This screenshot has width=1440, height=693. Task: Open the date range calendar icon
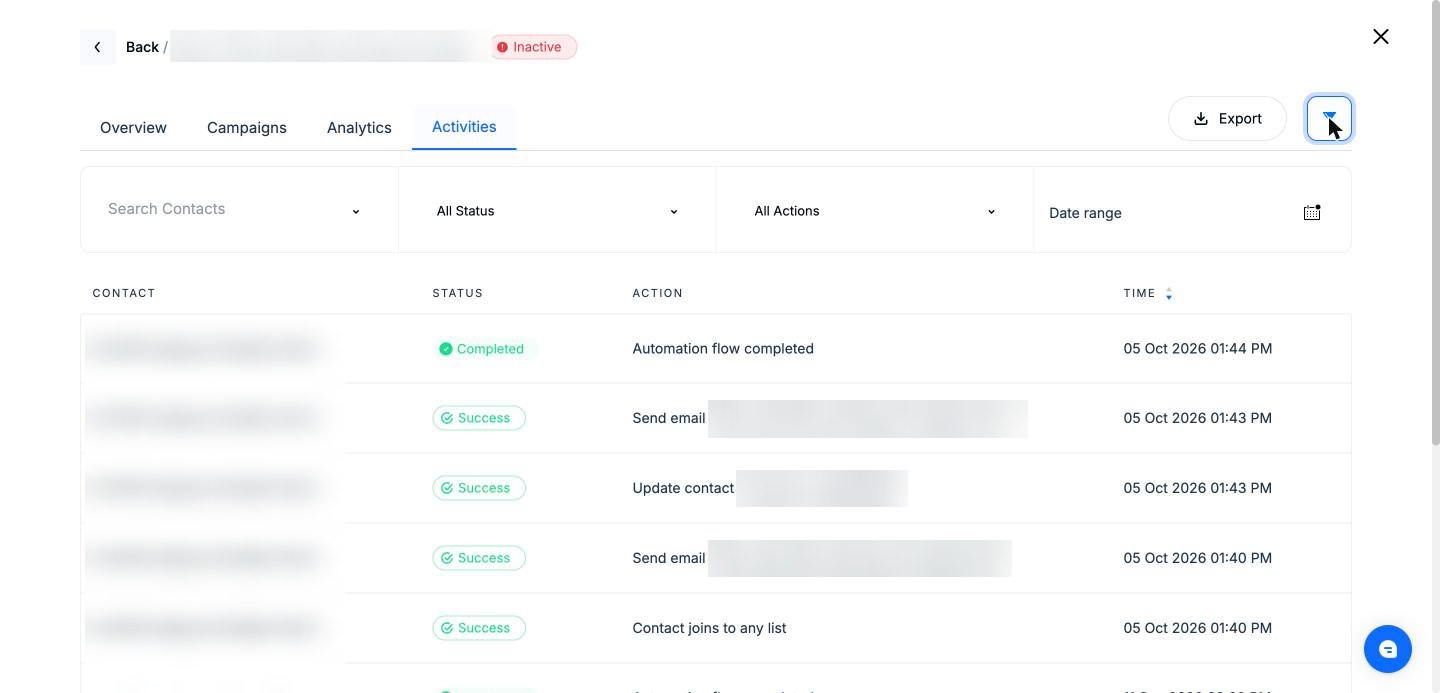1312,212
